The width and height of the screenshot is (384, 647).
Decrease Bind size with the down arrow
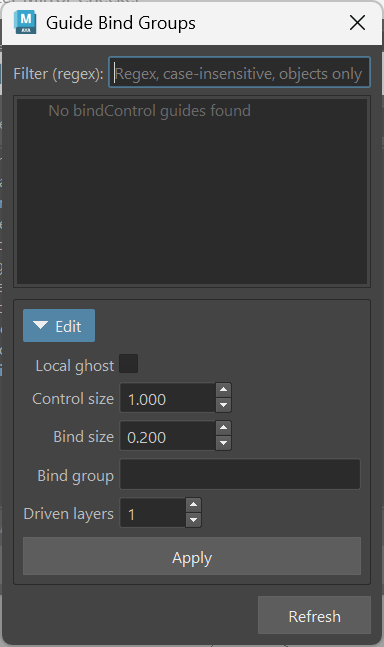click(x=223, y=443)
